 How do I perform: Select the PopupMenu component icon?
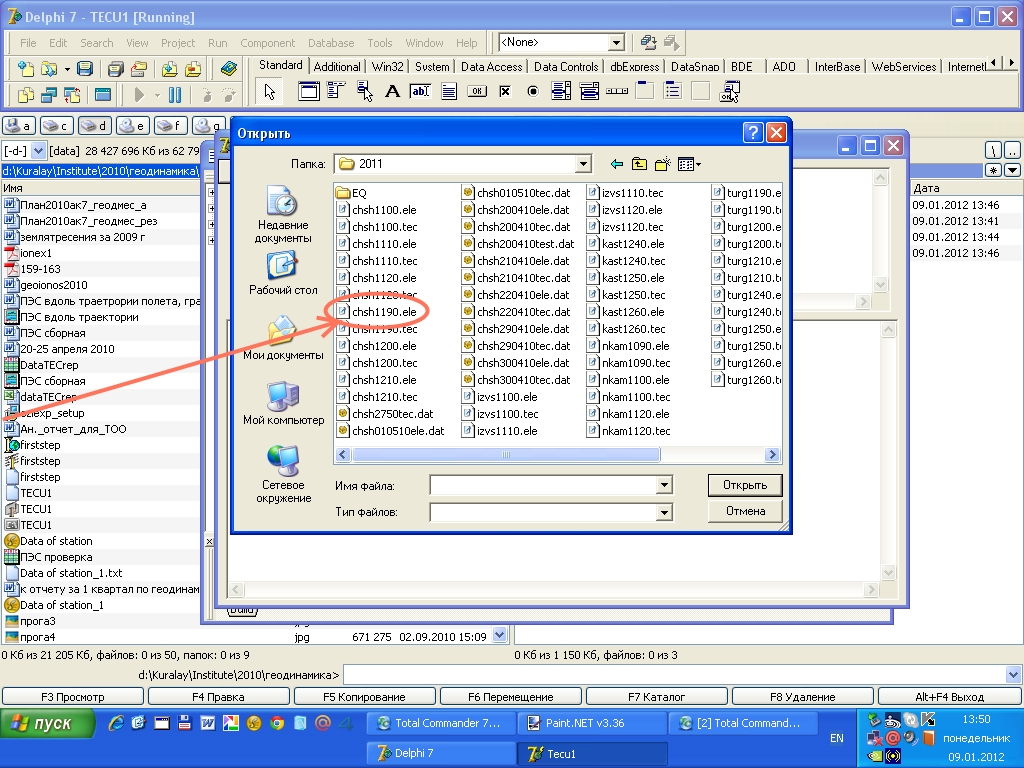click(x=364, y=91)
